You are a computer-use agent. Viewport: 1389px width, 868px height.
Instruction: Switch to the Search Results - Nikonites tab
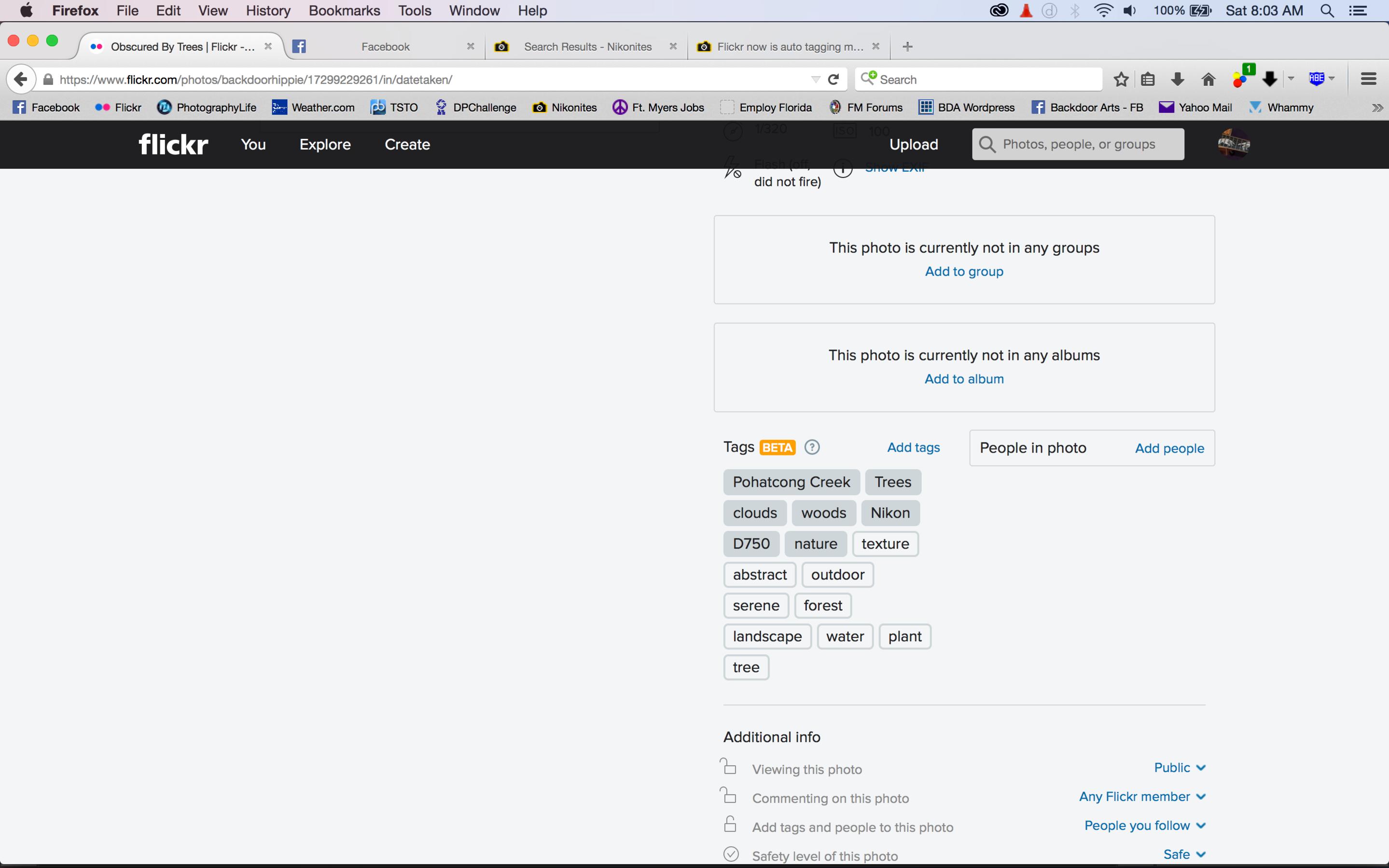[x=587, y=46]
